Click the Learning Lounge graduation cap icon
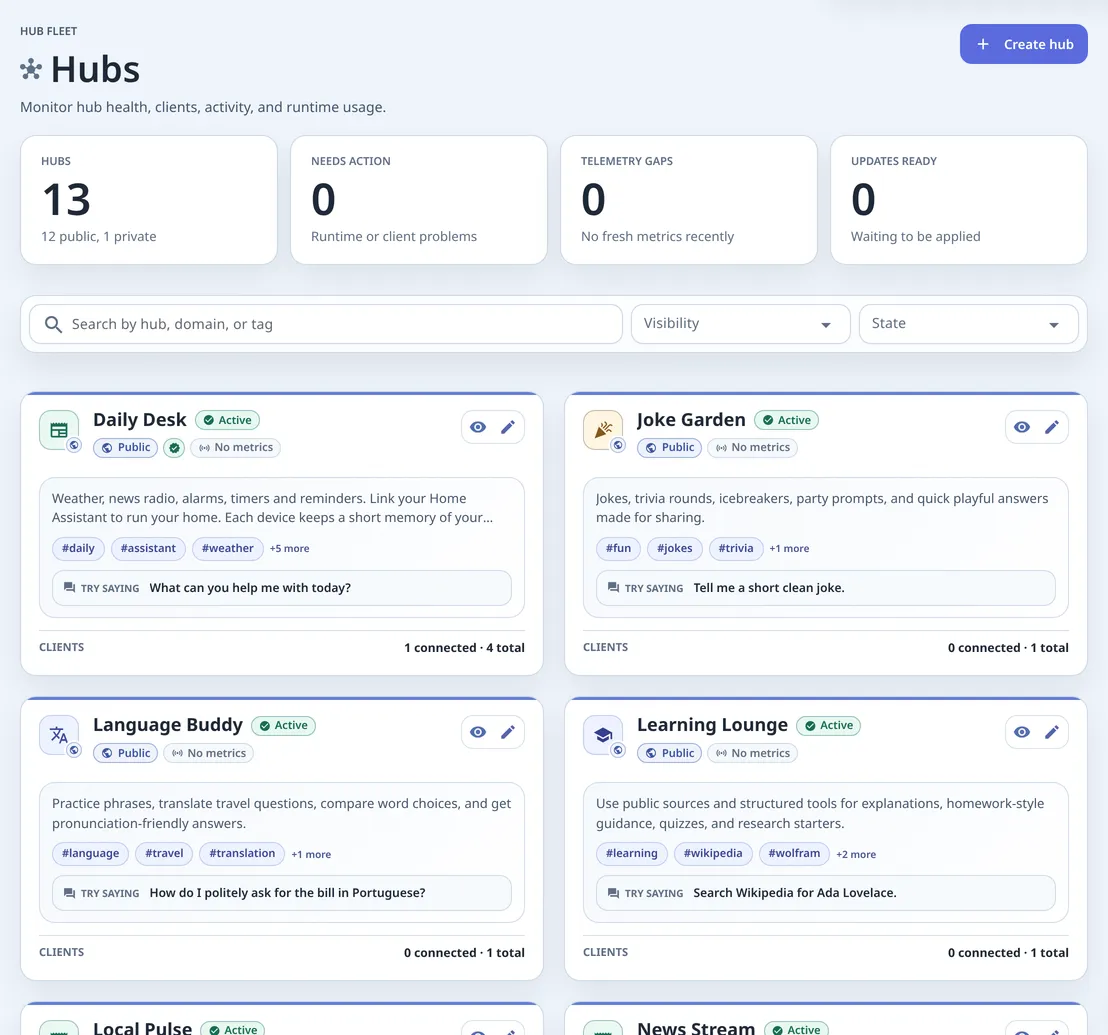The width and height of the screenshot is (1108, 1035). [x=603, y=735]
